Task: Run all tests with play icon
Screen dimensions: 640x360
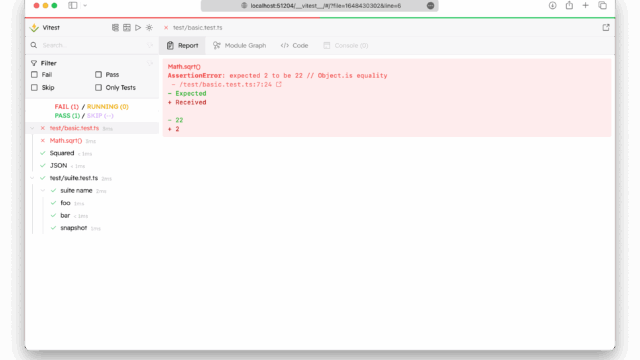Action: (138, 28)
